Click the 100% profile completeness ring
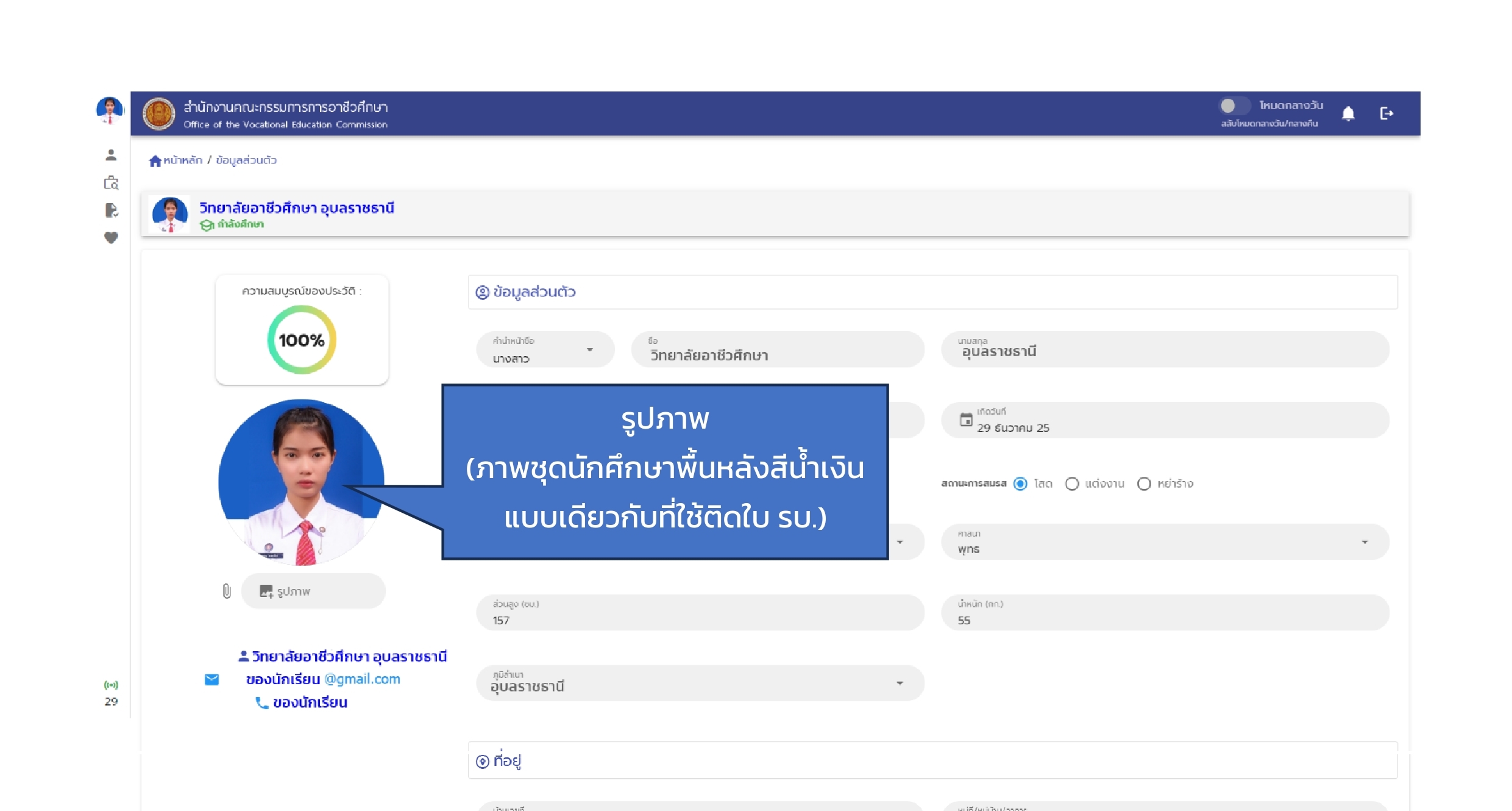 (302, 340)
